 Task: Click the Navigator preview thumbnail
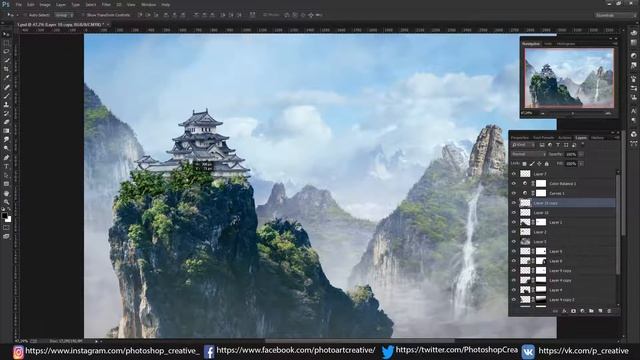pos(569,78)
